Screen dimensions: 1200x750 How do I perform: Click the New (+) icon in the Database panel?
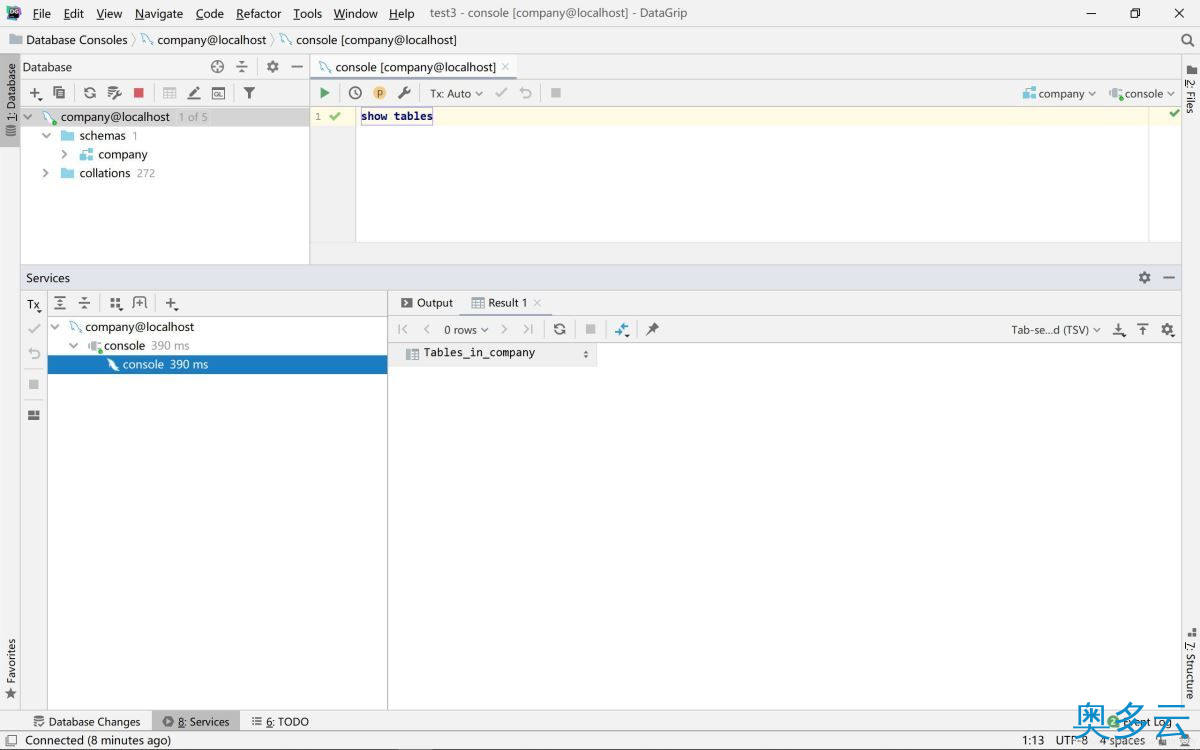point(35,93)
